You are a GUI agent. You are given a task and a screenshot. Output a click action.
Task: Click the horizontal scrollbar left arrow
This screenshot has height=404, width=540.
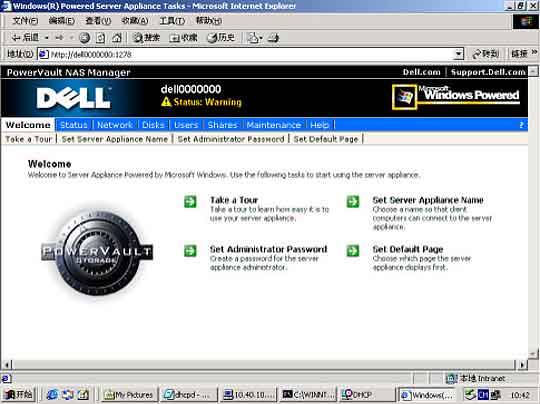pyautogui.click(x=7, y=364)
